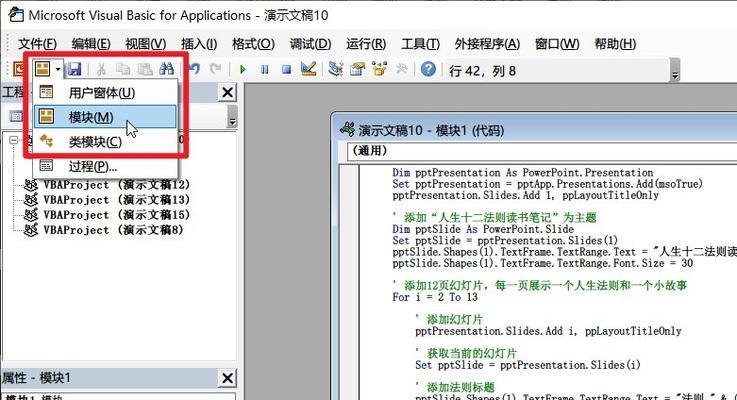Close the 属性 - 模块1 properties pane
Screen dimensions: 737x400
pos(227,378)
